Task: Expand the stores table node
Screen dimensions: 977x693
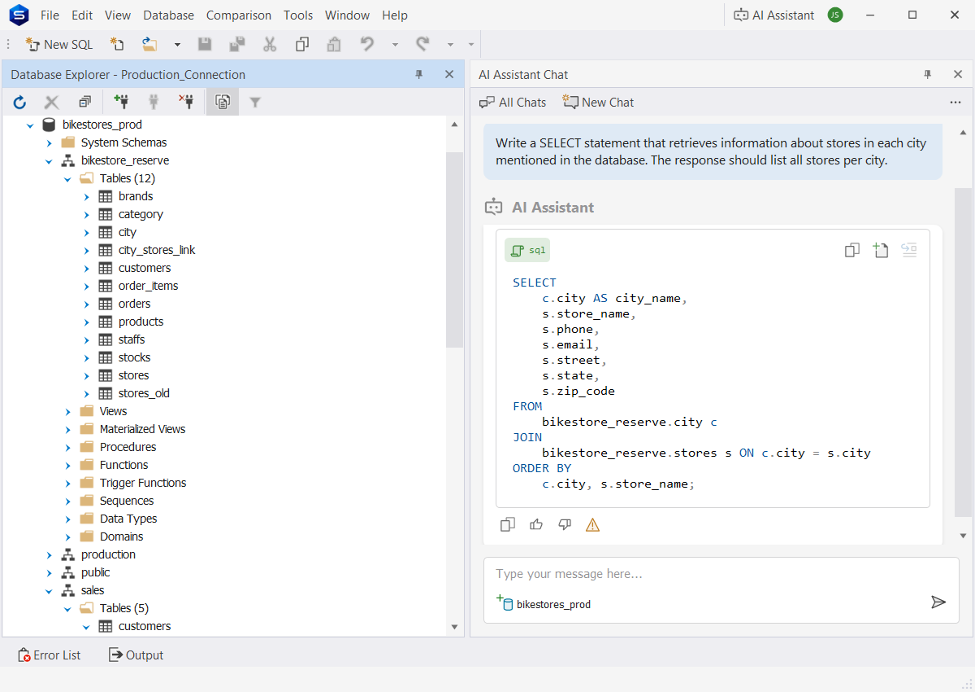Action: click(x=86, y=375)
